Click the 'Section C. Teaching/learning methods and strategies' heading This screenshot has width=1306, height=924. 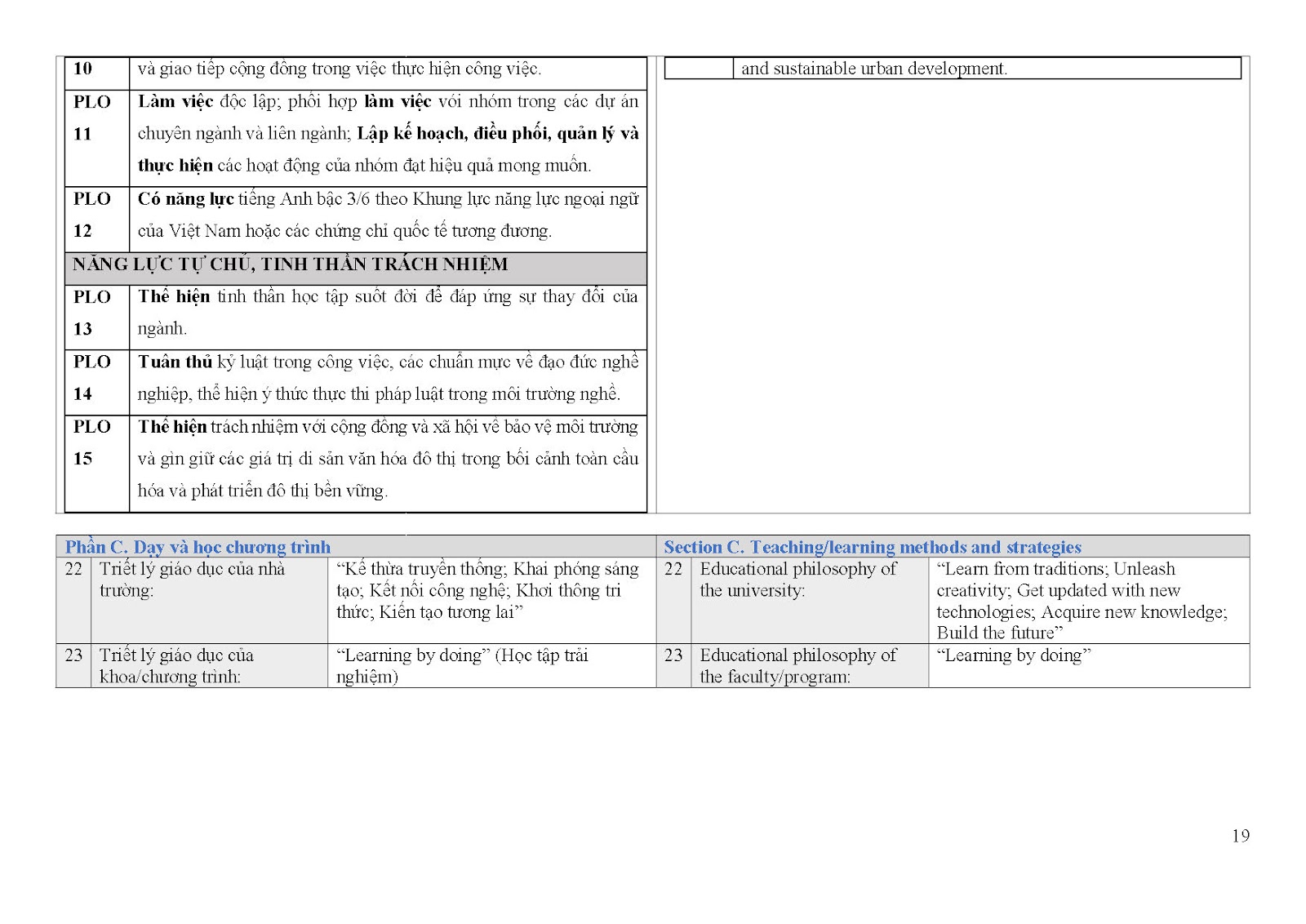click(872, 547)
